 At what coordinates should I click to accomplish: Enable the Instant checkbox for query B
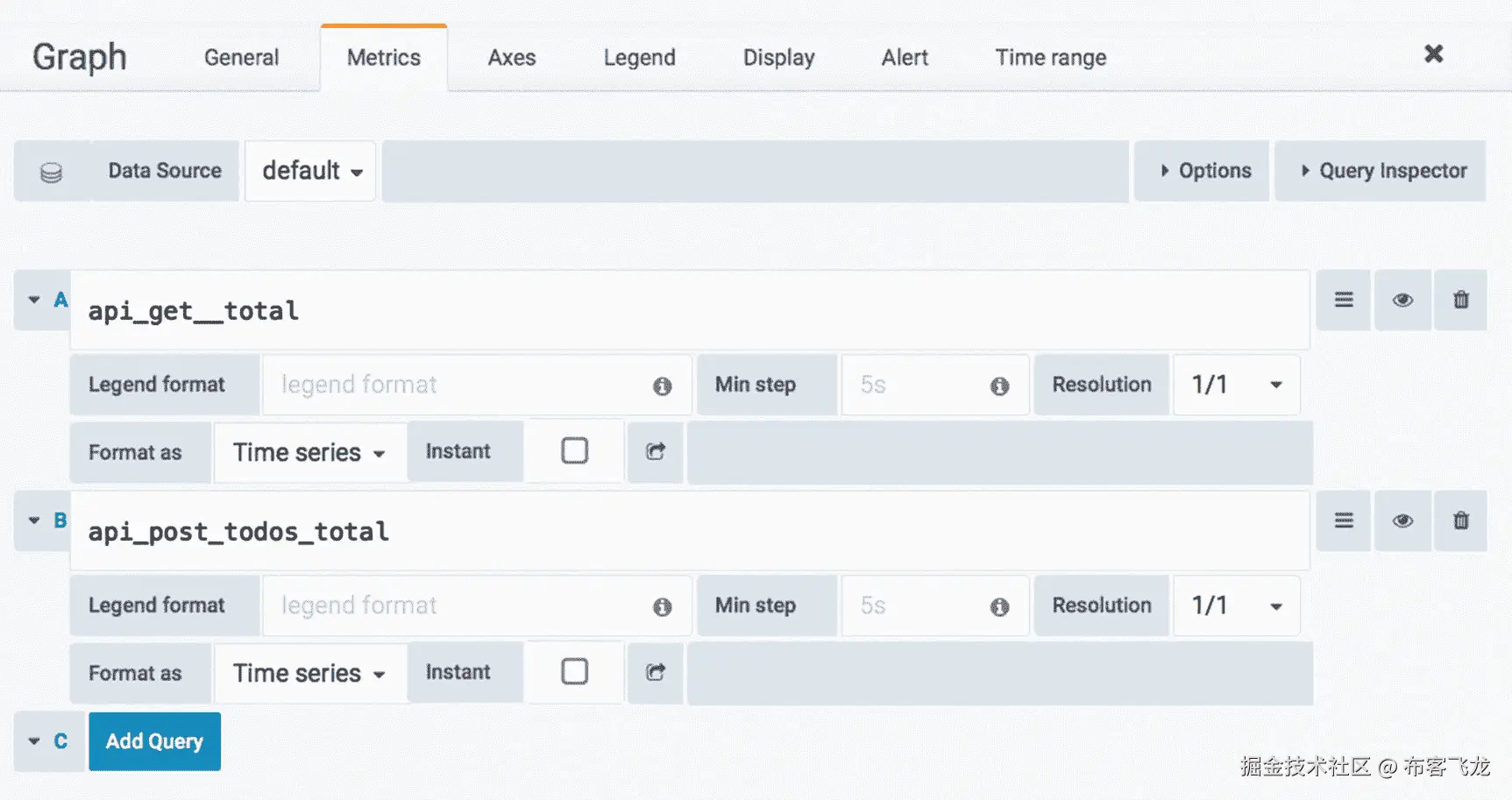575,672
